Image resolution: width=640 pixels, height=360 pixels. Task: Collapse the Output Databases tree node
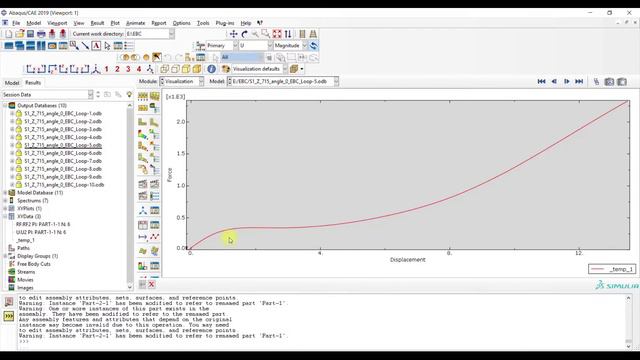click(5, 106)
